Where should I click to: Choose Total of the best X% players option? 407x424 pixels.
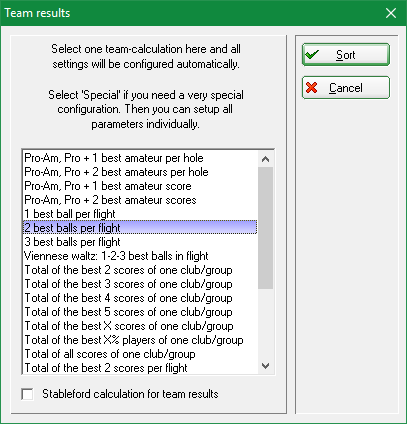(x=140, y=340)
